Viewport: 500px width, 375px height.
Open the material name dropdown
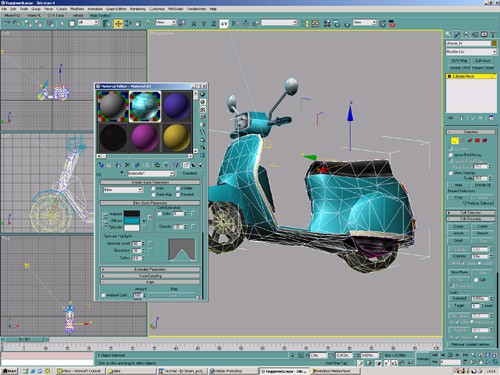pos(151,173)
